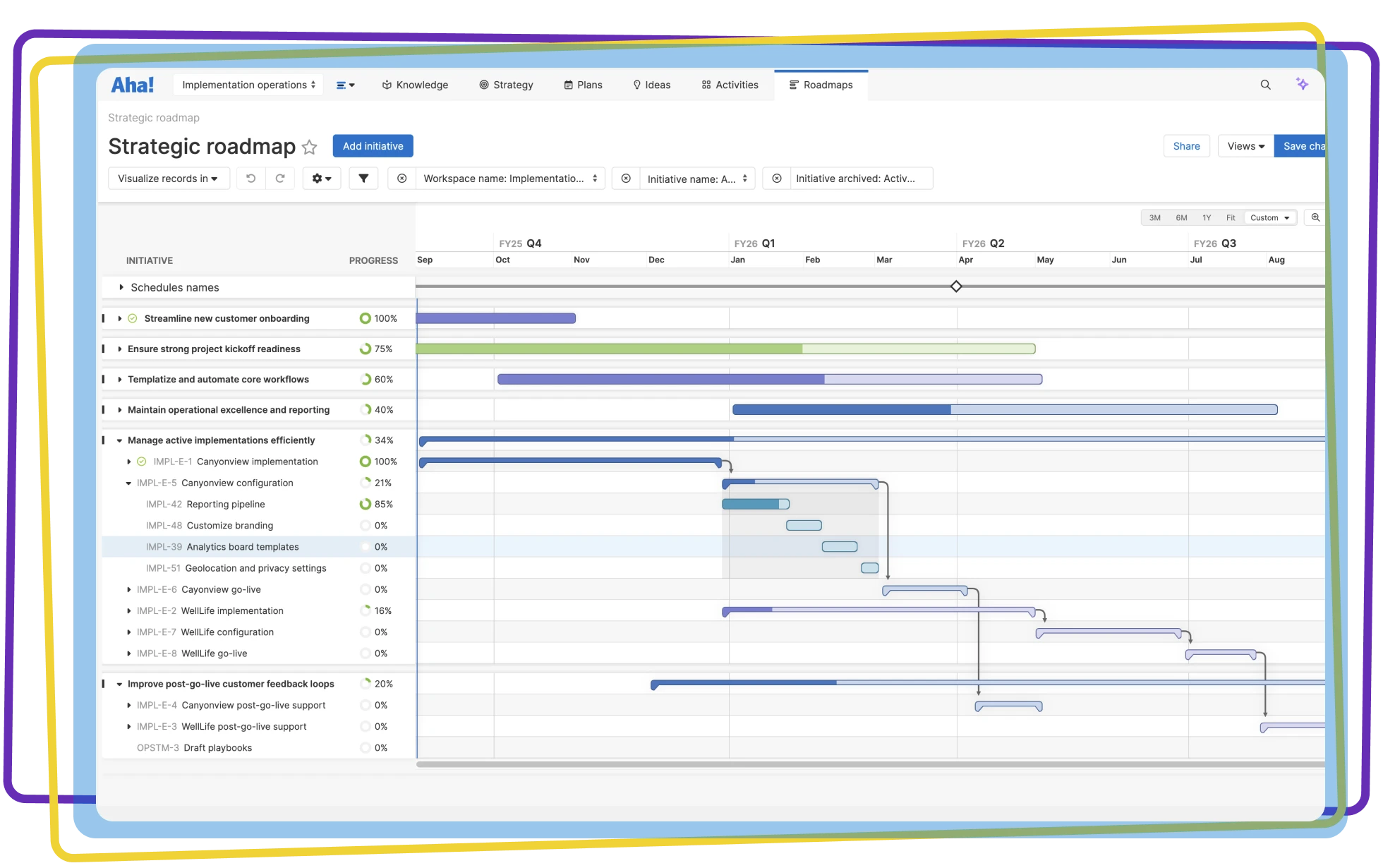Remove the Workspace name filter
The image size is (1383, 868).
pyautogui.click(x=402, y=179)
